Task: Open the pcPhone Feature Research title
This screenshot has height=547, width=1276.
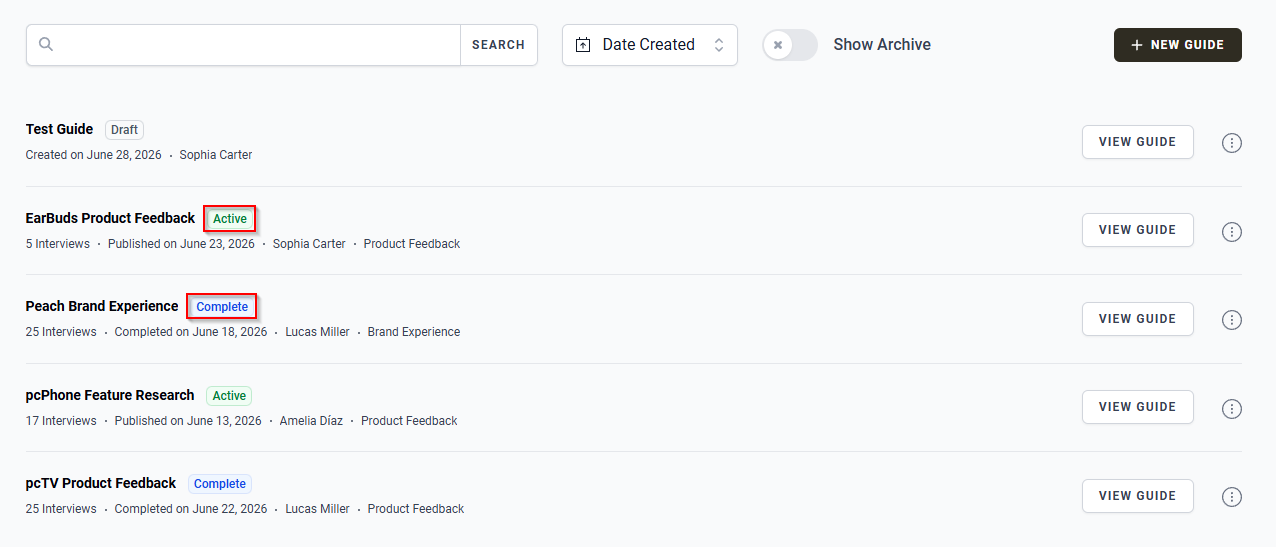Action: (x=110, y=395)
